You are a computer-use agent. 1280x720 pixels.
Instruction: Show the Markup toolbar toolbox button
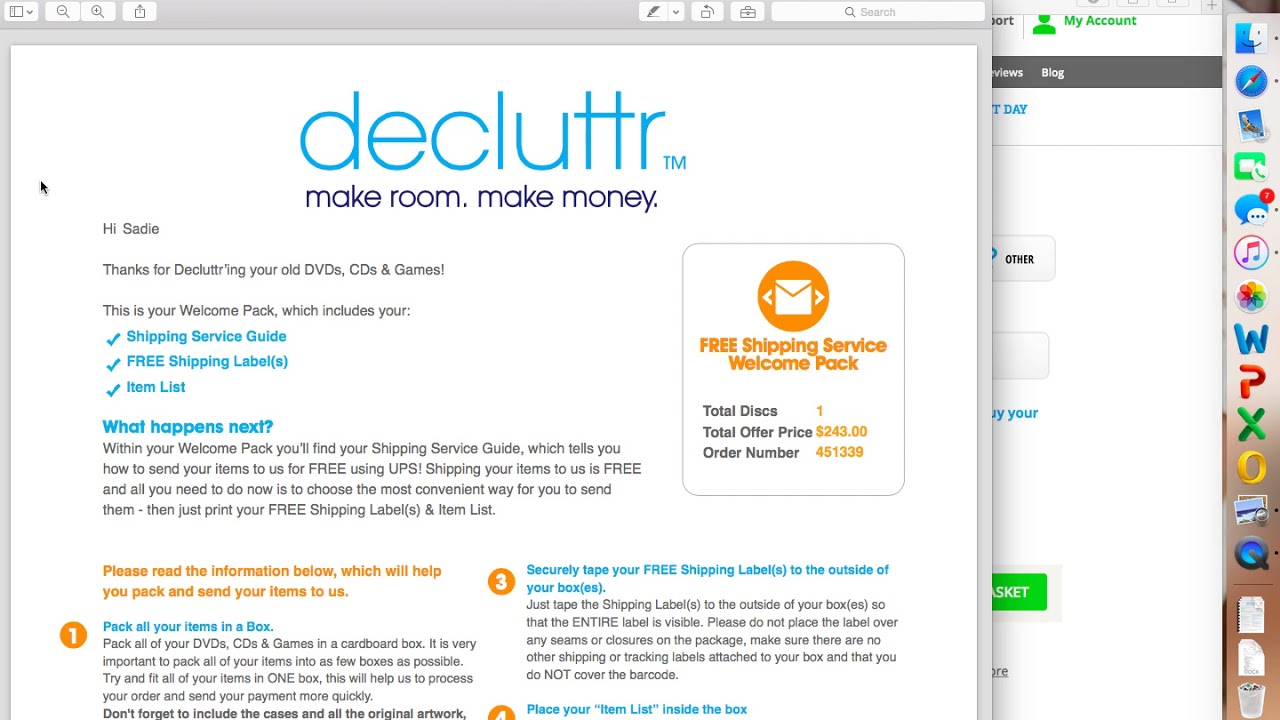click(747, 12)
